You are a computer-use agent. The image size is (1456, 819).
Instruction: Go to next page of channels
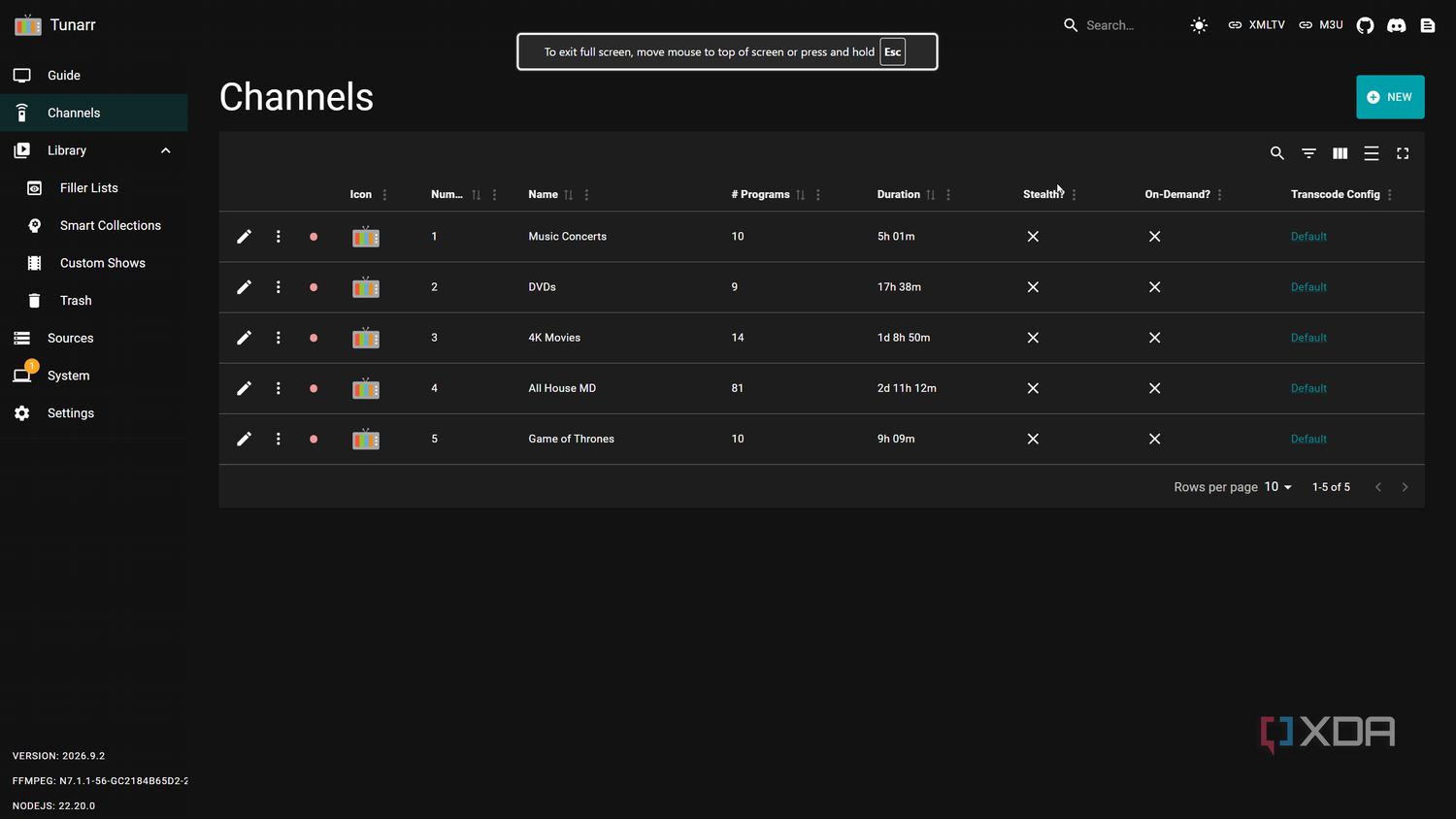click(x=1405, y=487)
